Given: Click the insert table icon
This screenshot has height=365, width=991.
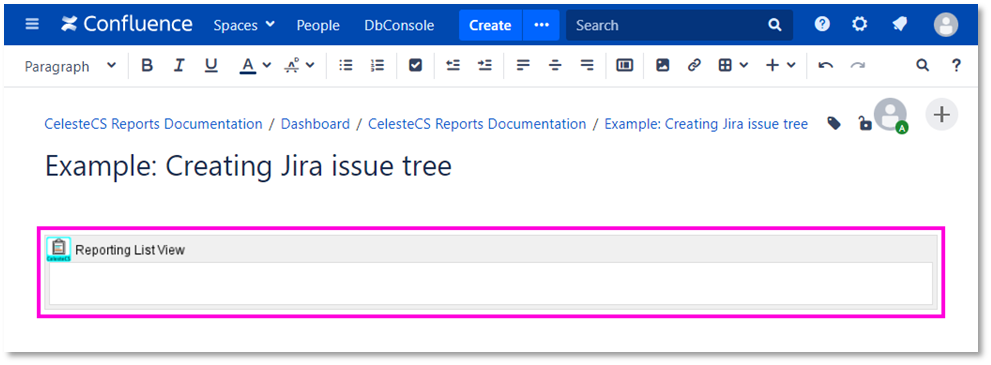Looking at the screenshot, I should pyautogui.click(x=725, y=66).
